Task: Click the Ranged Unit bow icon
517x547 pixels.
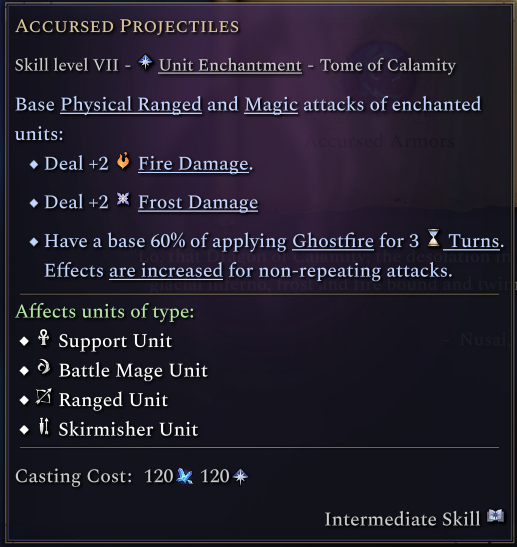Action: [x=44, y=397]
